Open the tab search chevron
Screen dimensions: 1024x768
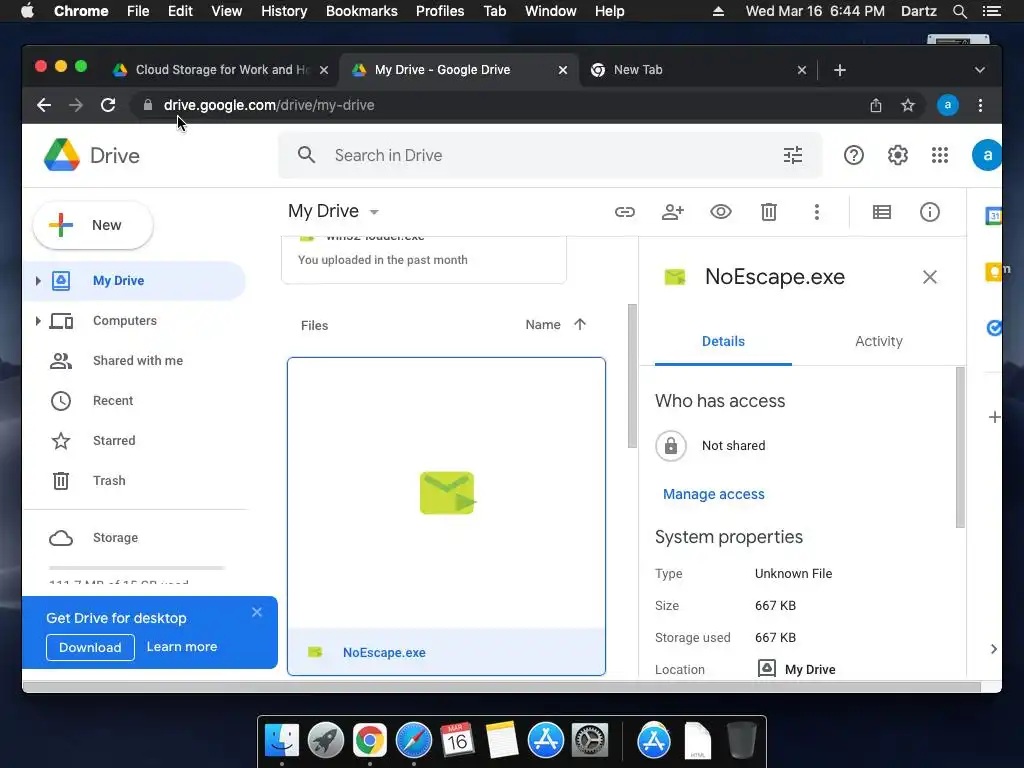click(x=980, y=70)
